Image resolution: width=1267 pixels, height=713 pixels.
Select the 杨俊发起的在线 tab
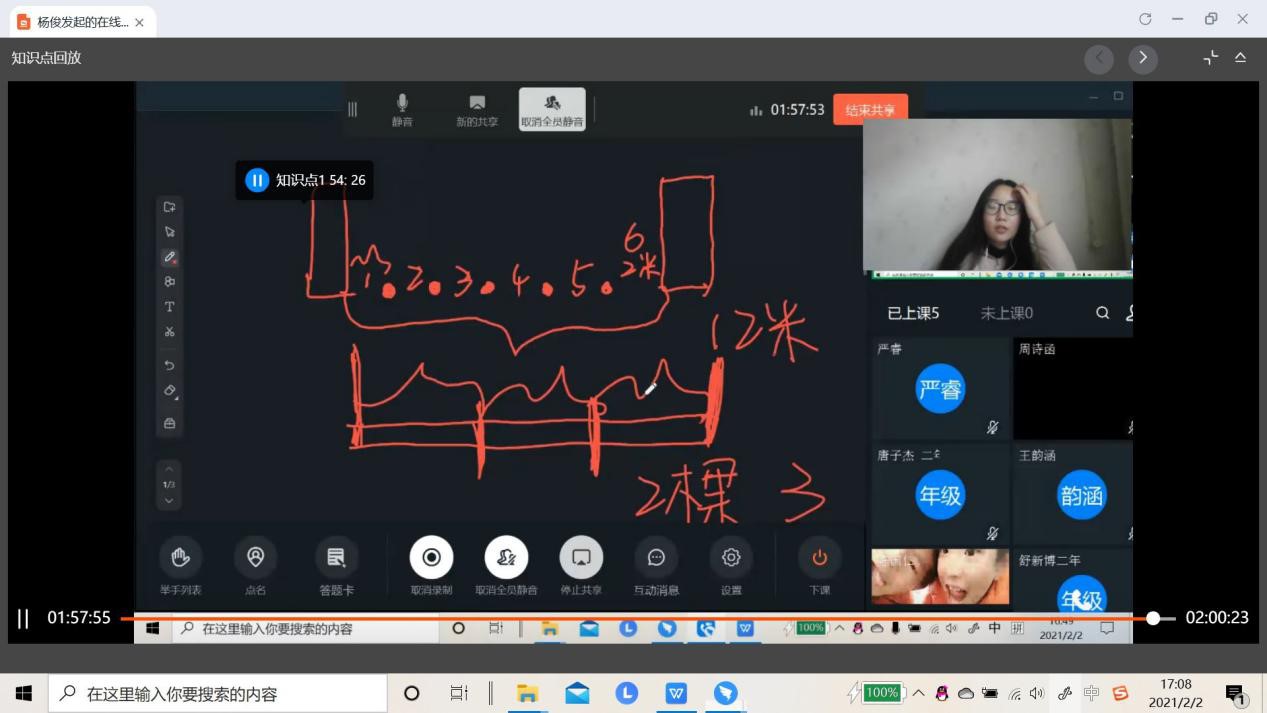pyautogui.click(x=81, y=22)
